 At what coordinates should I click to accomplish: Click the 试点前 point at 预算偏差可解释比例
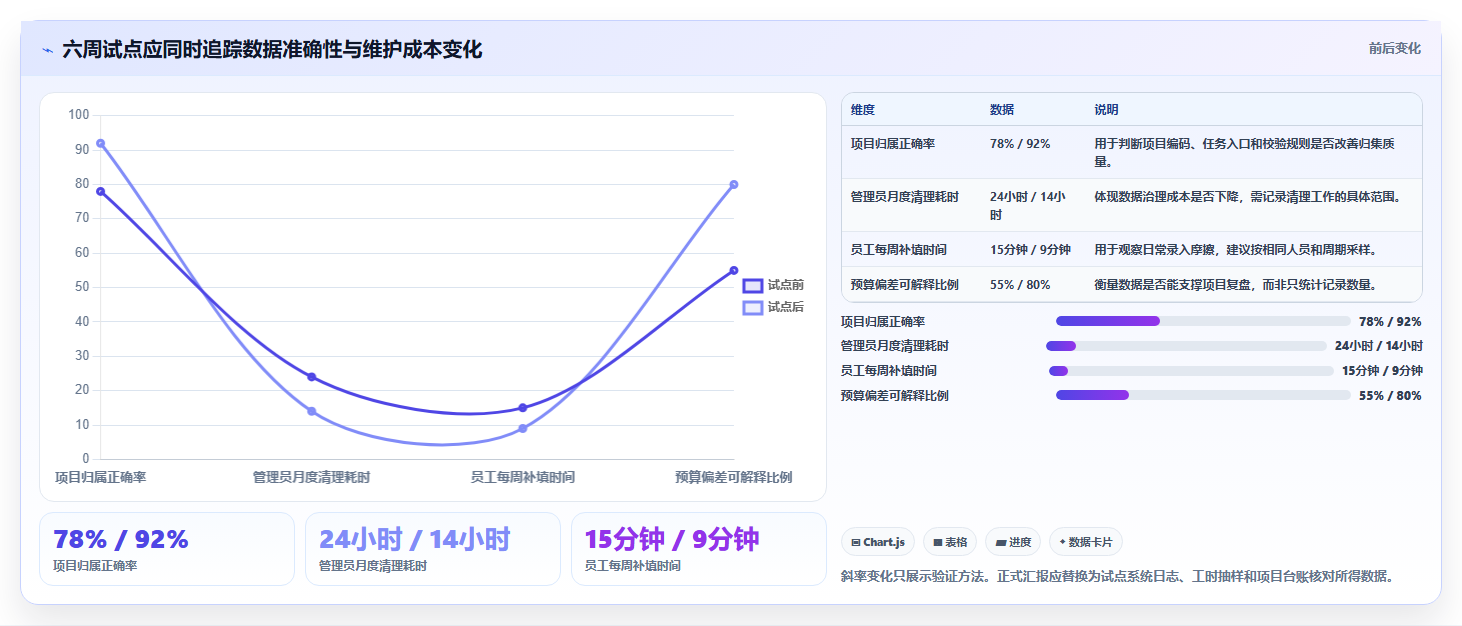point(734,270)
